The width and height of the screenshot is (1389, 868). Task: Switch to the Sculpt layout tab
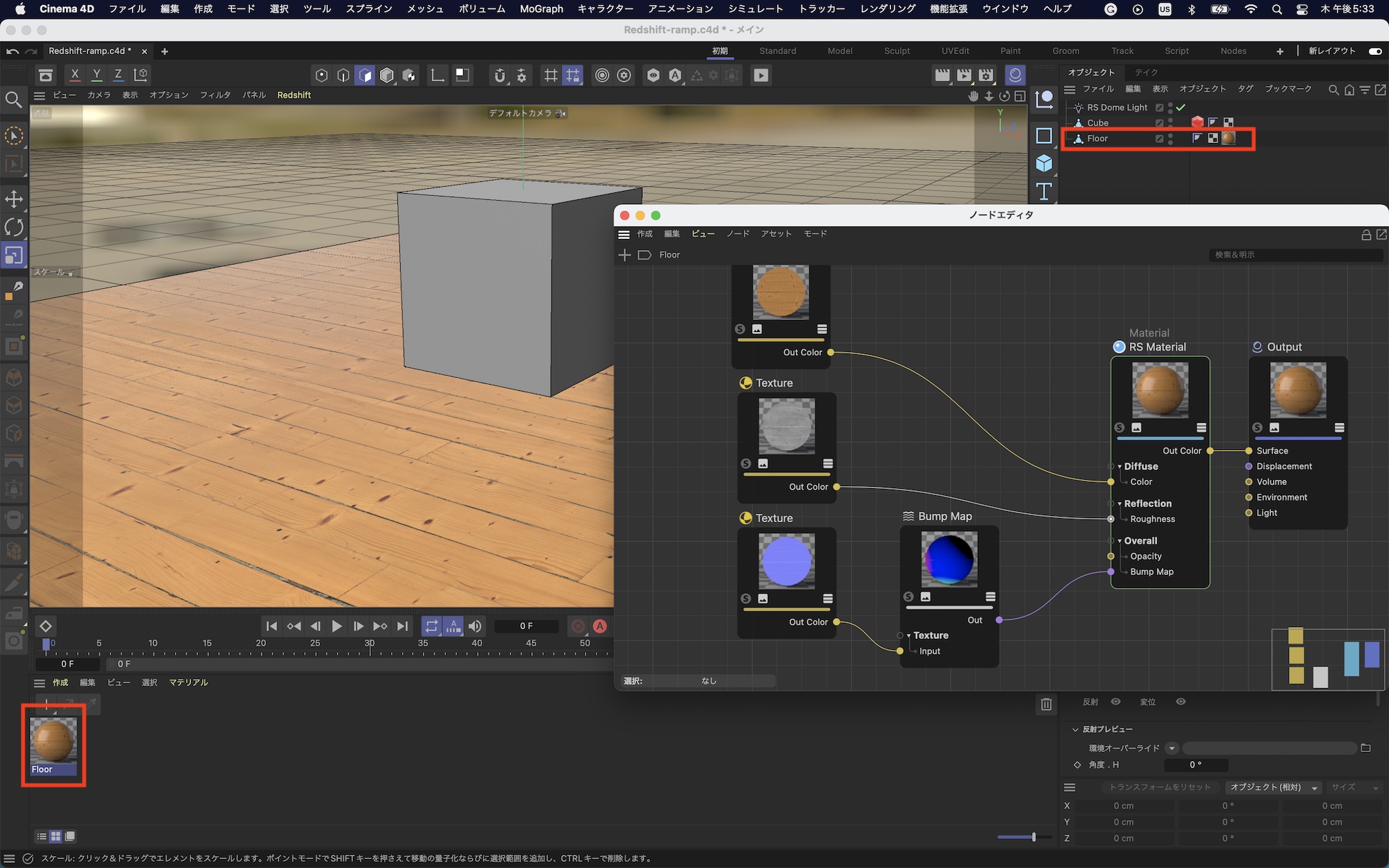point(897,51)
